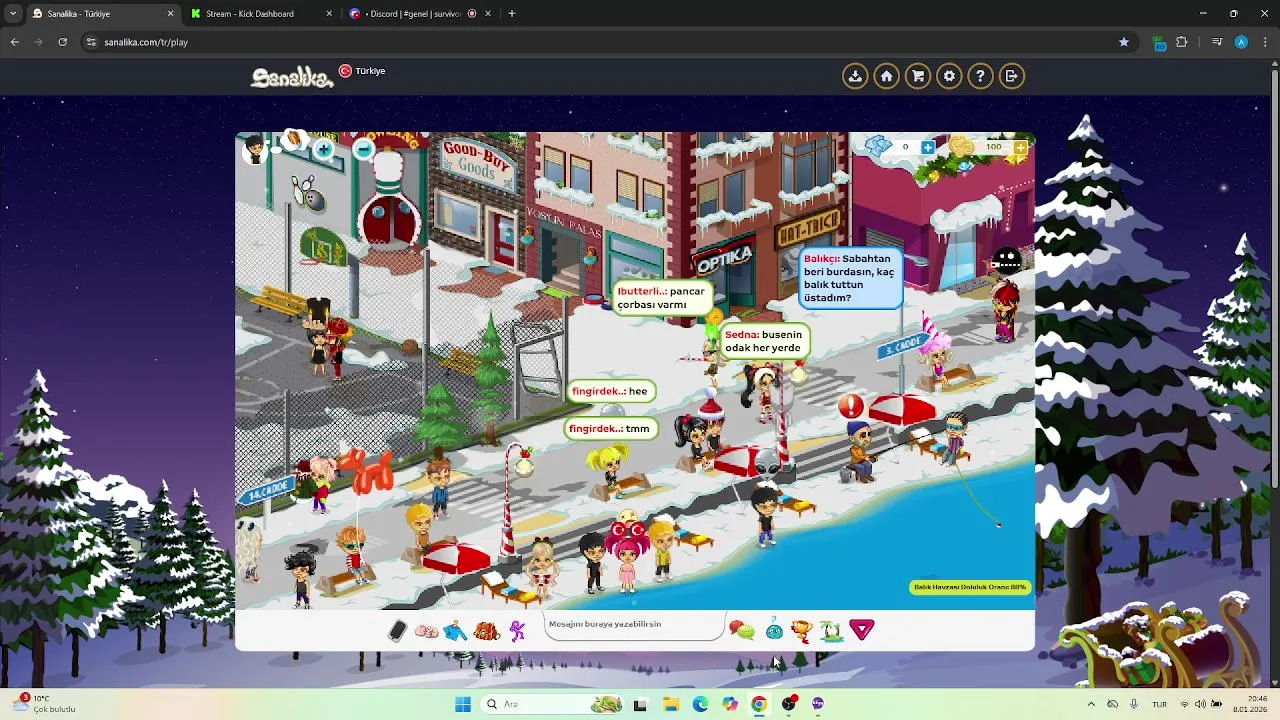Click the taskbar search box
This screenshot has height=720, width=1280.
click(553, 704)
